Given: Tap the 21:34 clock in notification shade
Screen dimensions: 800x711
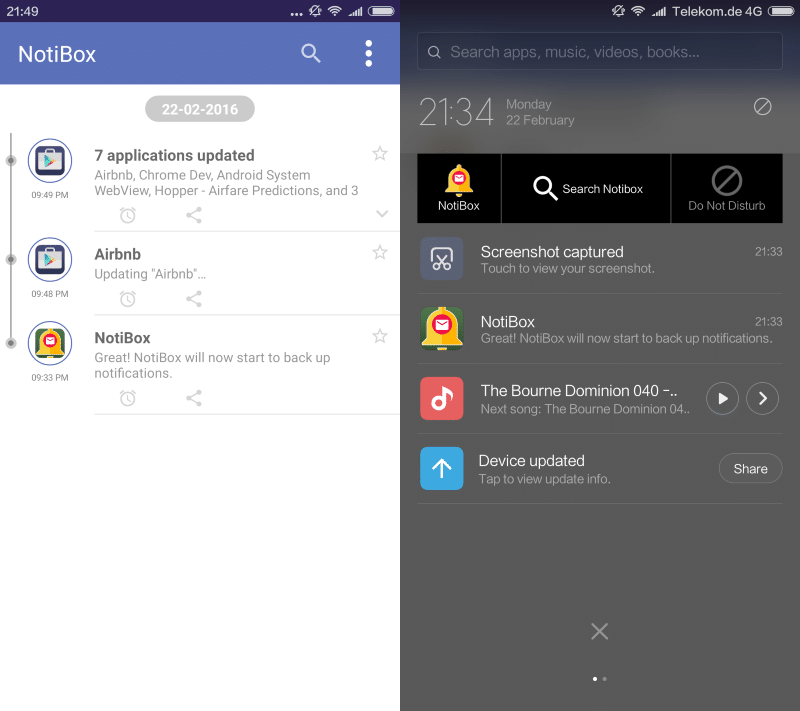Looking at the screenshot, I should point(456,112).
